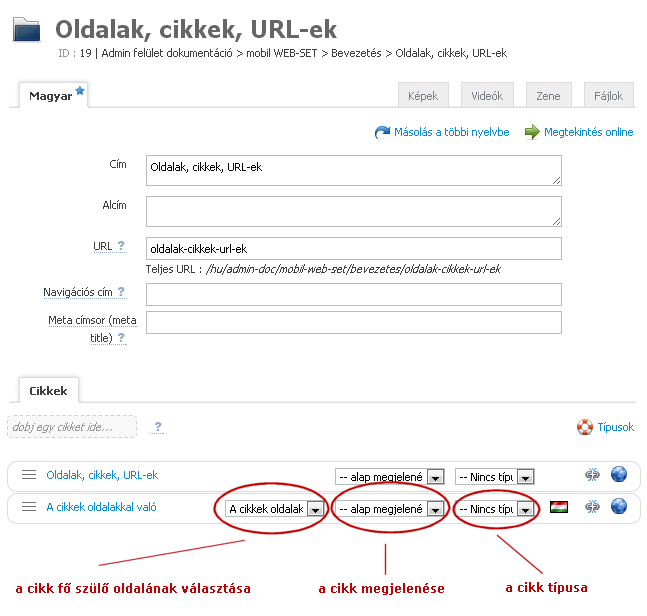Viewport: 647px width, 616px height.
Task: Open the URL field help question mark
Action: pos(121,246)
